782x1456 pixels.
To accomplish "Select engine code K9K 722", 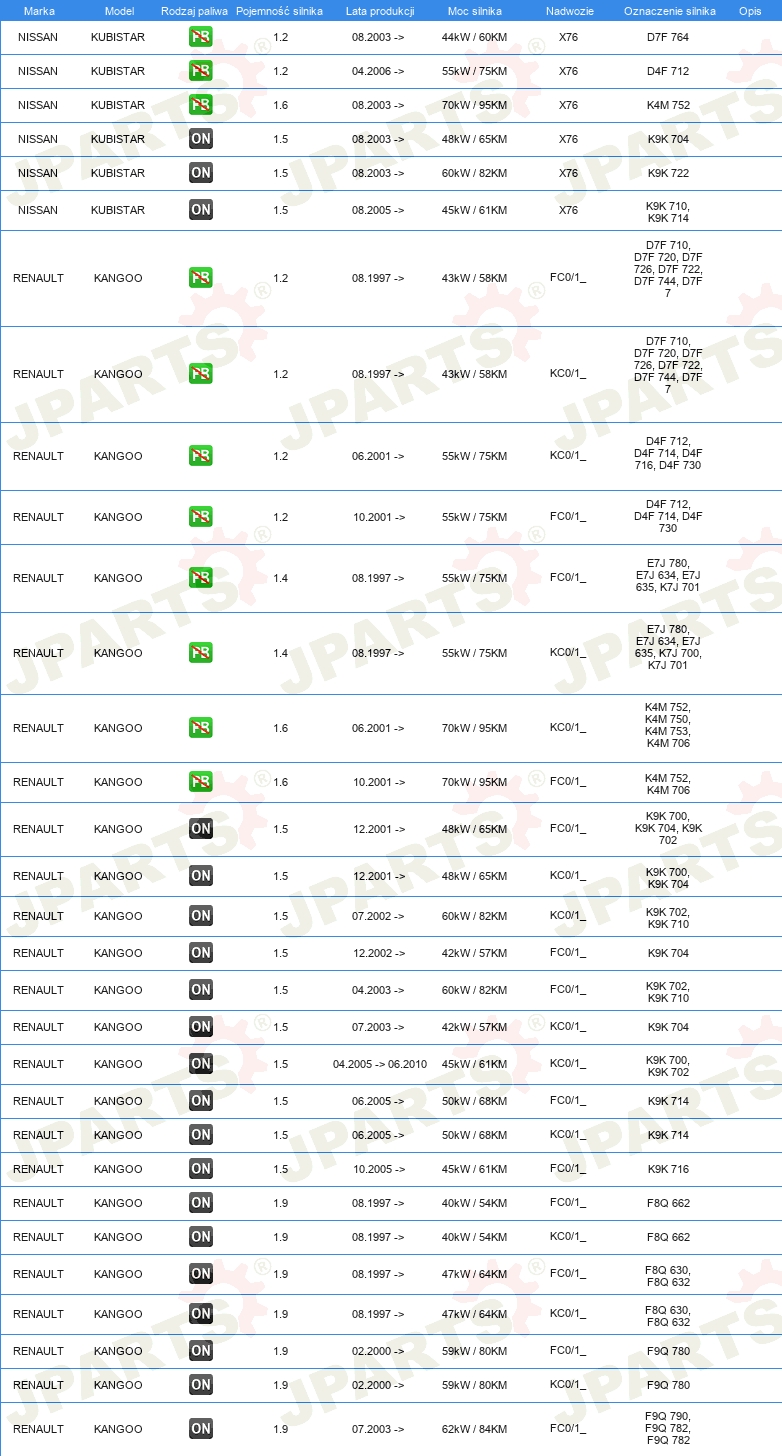I will click(668, 173).
